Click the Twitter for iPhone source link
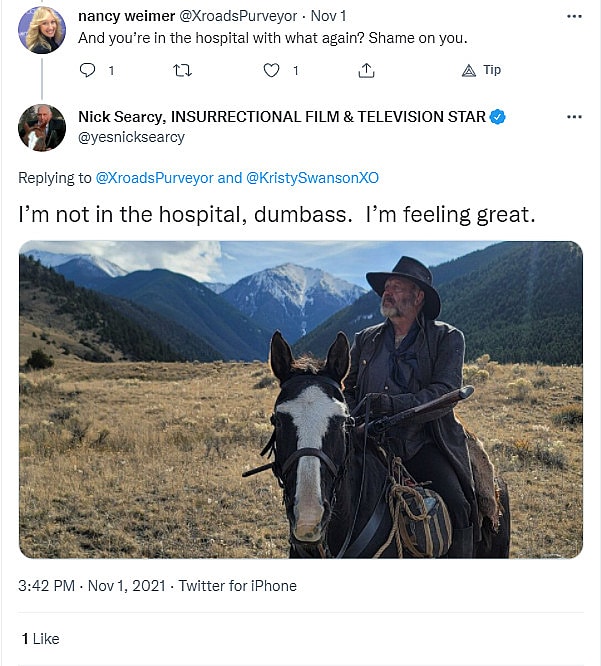The image size is (601, 666). (x=237, y=586)
